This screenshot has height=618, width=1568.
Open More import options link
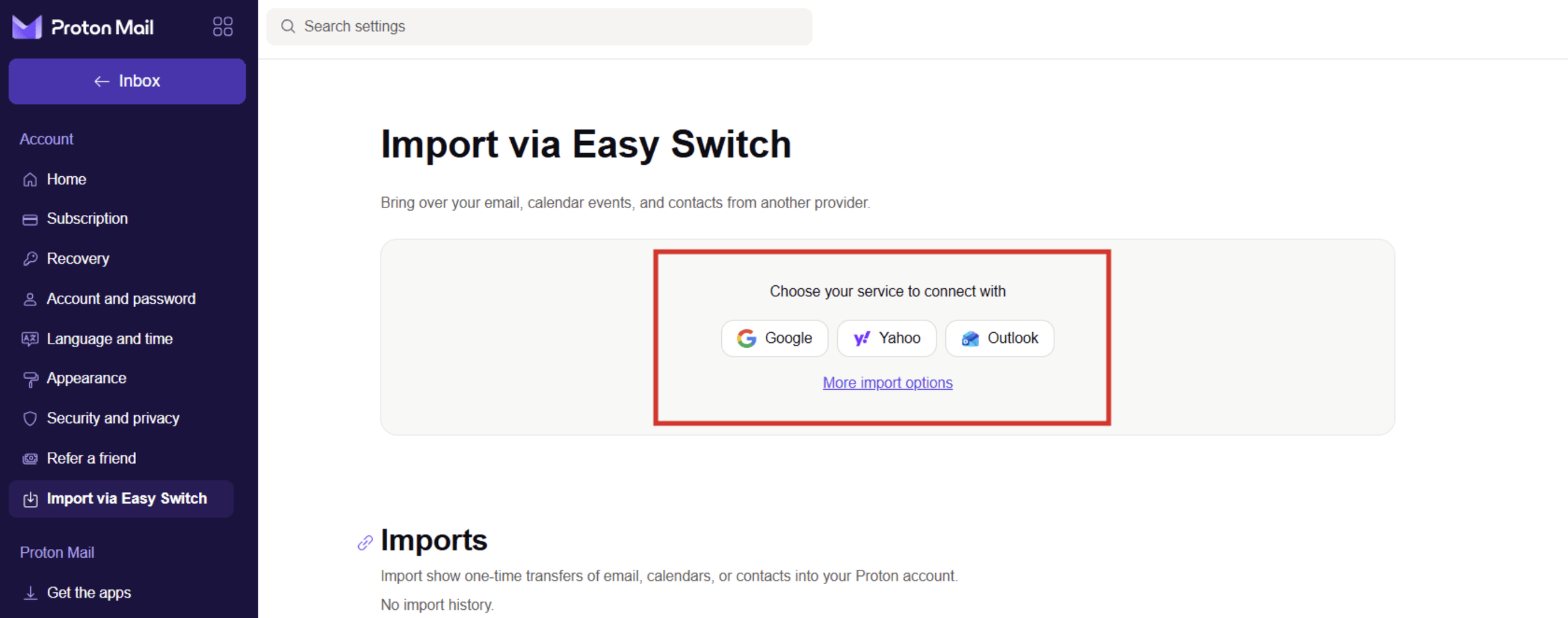coord(887,383)
